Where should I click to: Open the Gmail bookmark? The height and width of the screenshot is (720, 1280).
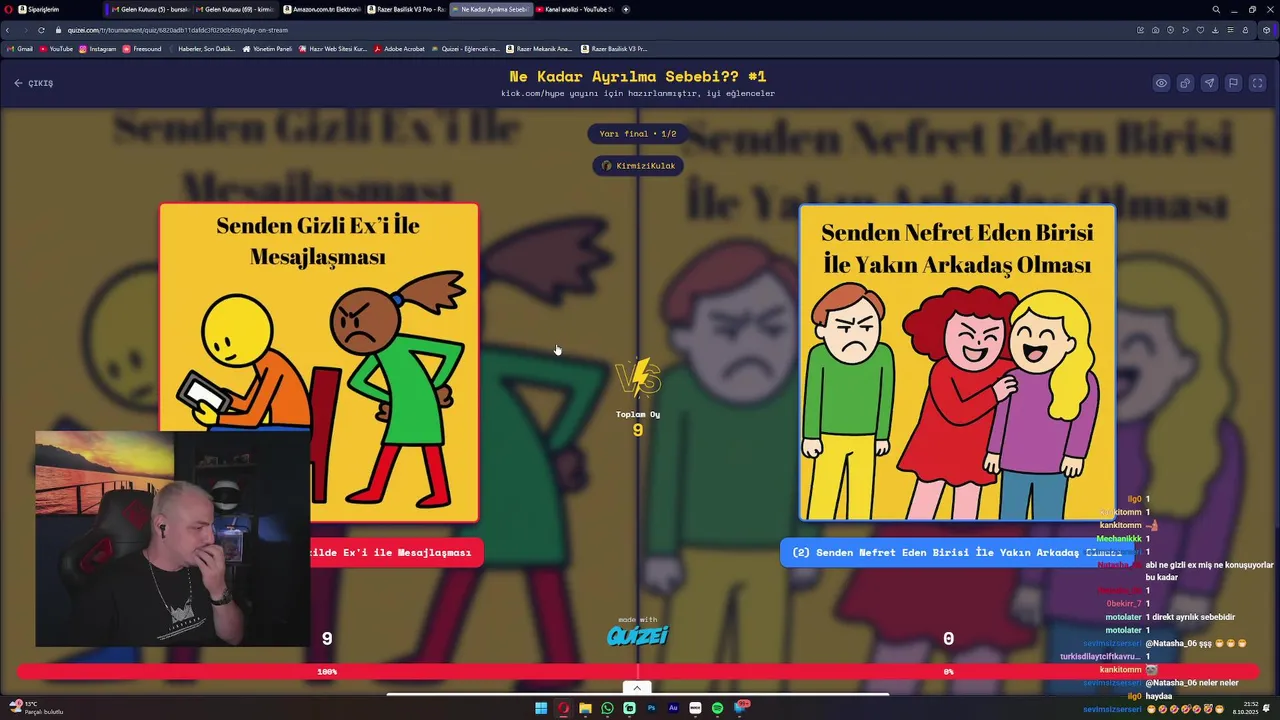(x=20, y=48)
